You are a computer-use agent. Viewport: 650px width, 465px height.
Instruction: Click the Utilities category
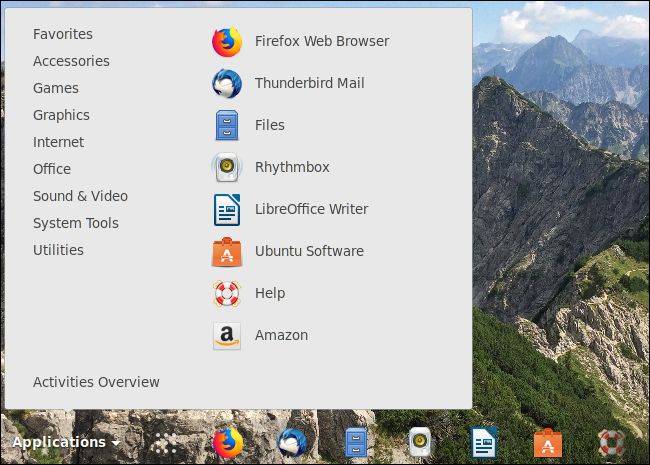58,250
